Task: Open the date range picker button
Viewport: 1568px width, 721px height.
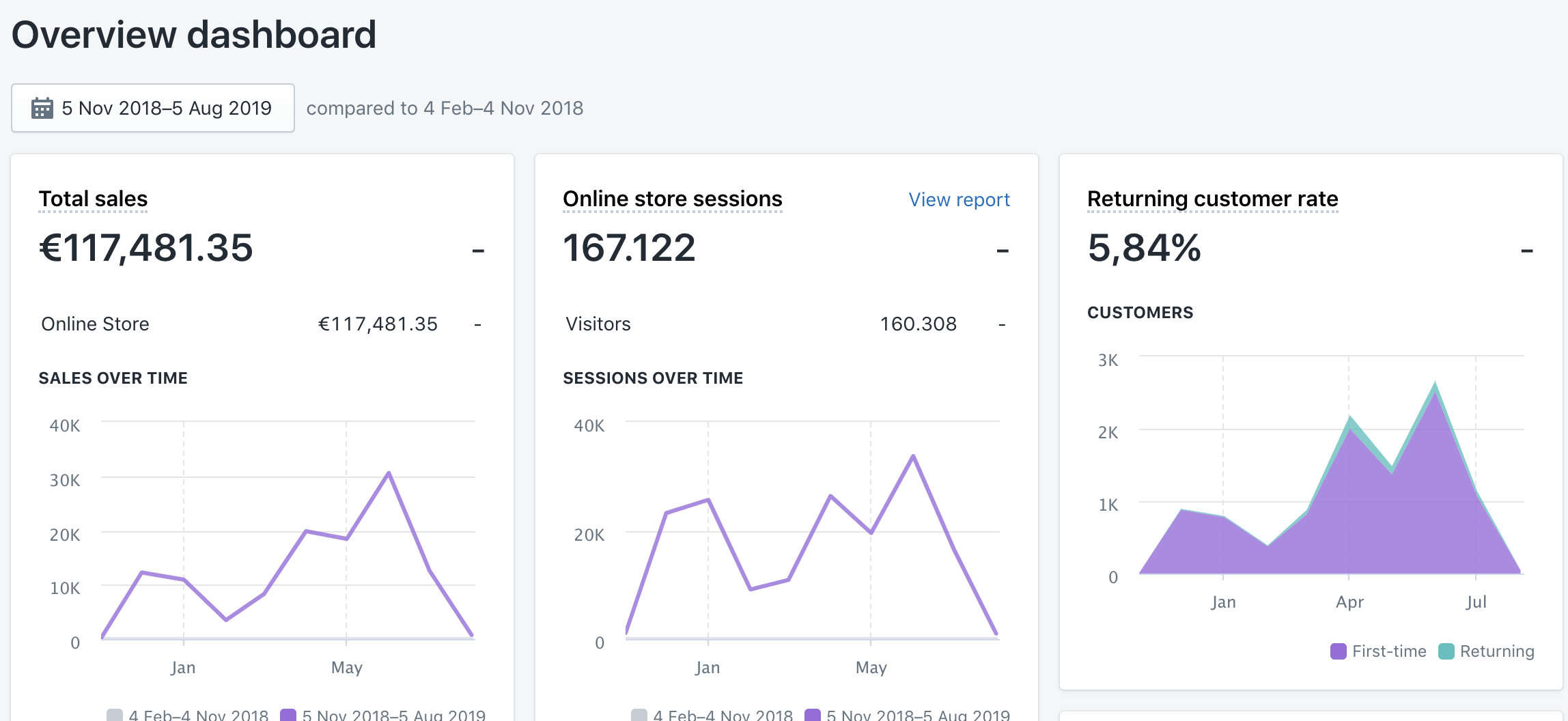Action: [x=153, y=108]
